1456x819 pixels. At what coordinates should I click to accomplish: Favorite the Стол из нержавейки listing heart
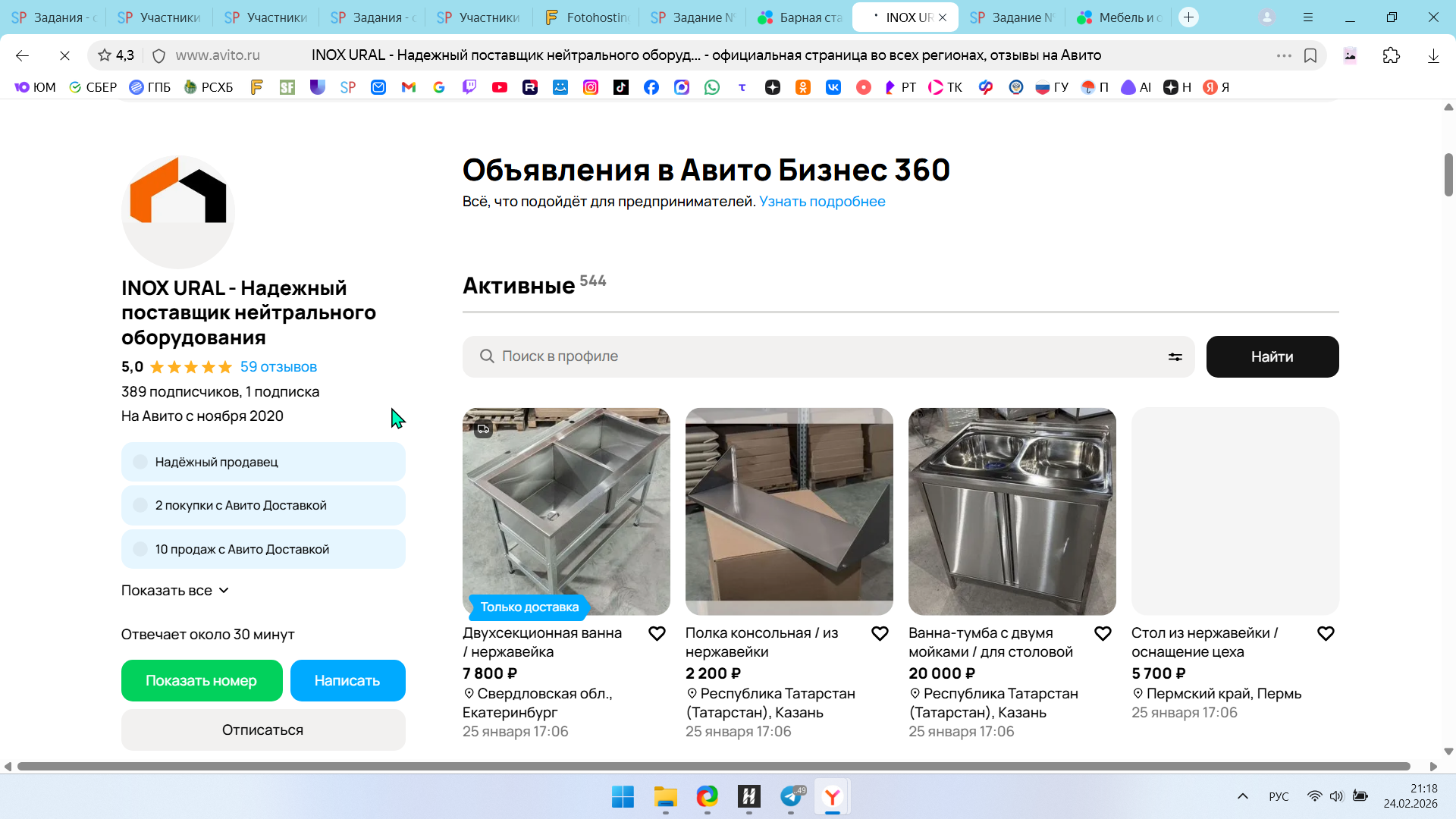[x=1326, y=633]
